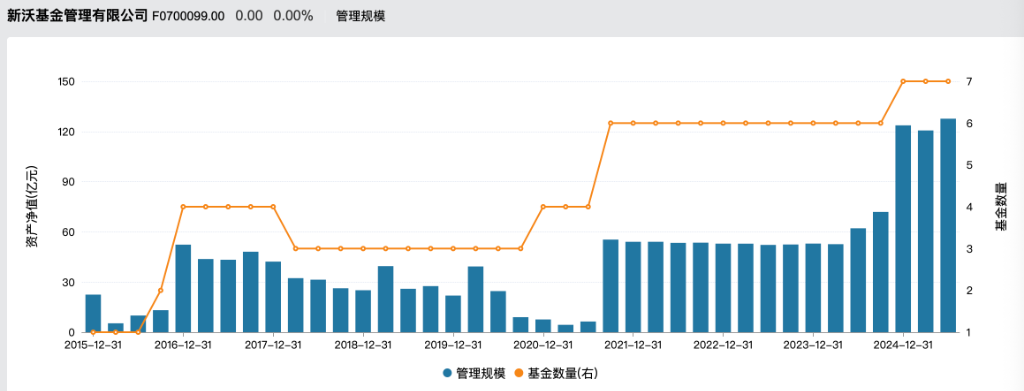This screenshot has width=1024, height=391.
Task: Select orange line marker at 2024-12-31
Action: click(x=903, y=81)
